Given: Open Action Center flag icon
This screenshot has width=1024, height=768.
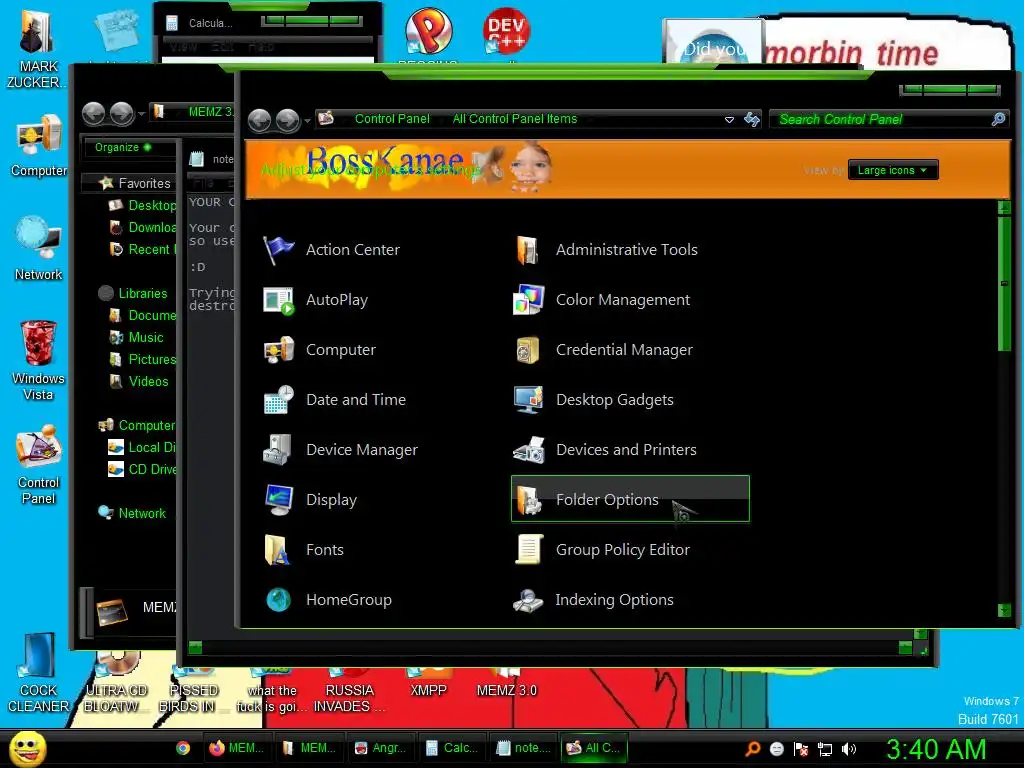Looking at the screenshot, I should [x=279, y=249].
